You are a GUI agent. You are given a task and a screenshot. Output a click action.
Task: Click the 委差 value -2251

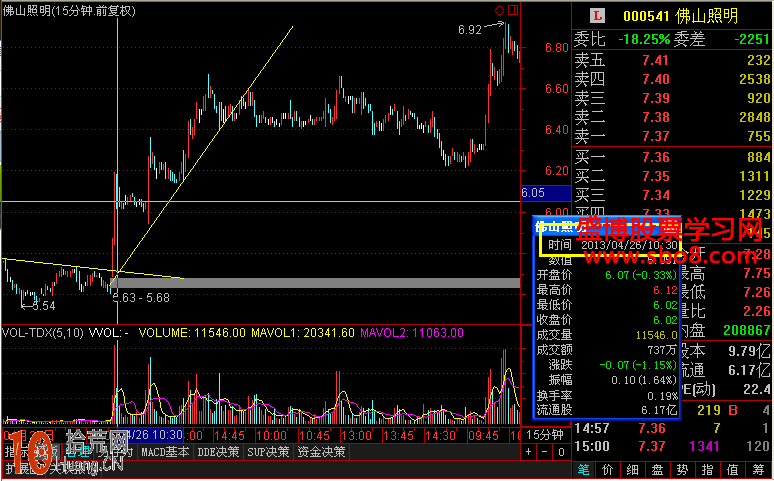[x=752, y=39]
